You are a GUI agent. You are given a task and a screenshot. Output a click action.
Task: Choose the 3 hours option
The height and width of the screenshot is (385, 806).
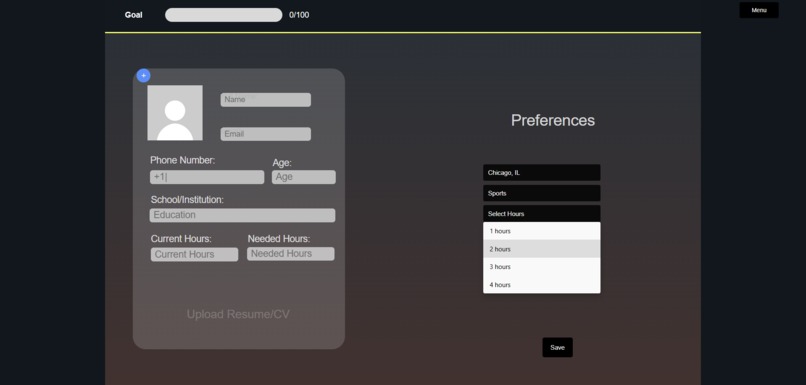pos(542,267)
